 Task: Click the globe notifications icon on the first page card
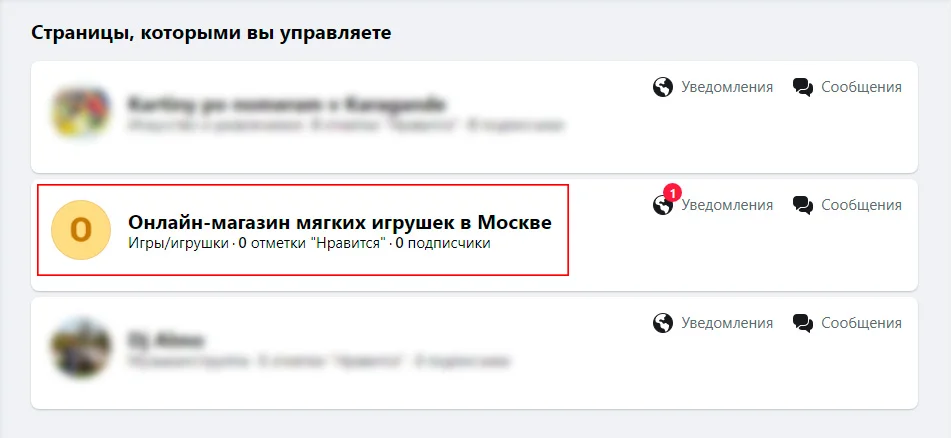(x=663, y=87)
